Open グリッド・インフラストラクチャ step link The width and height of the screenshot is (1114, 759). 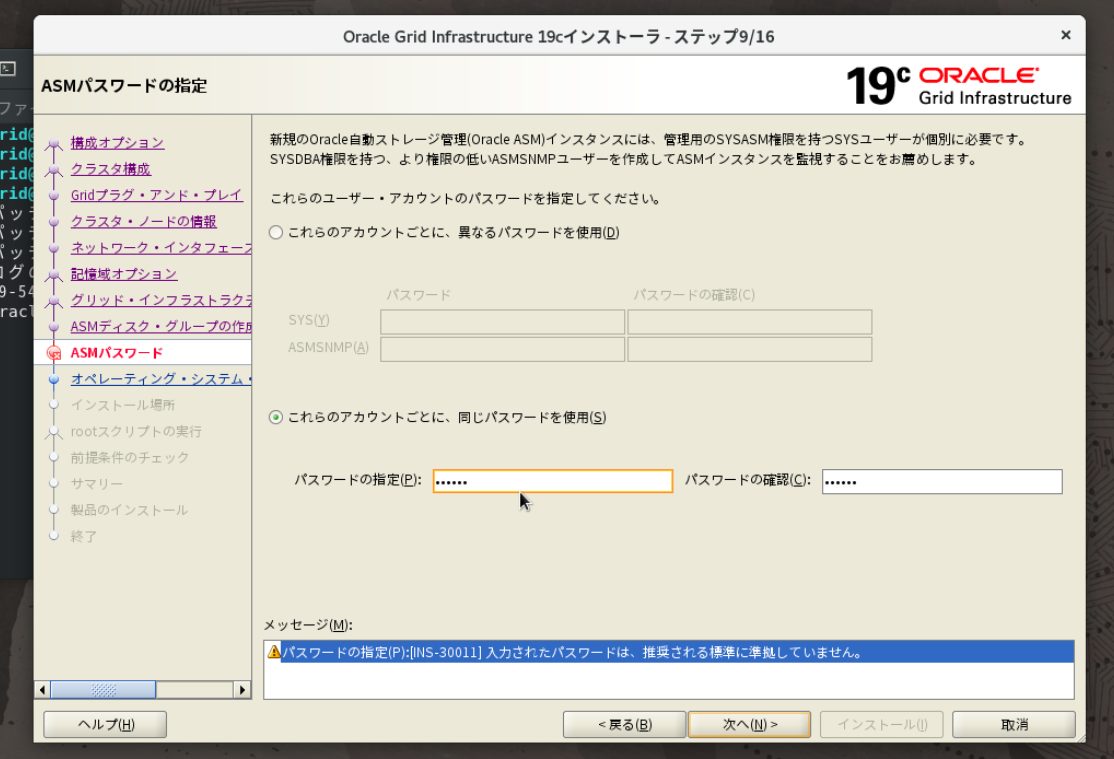tap(161, 300)
